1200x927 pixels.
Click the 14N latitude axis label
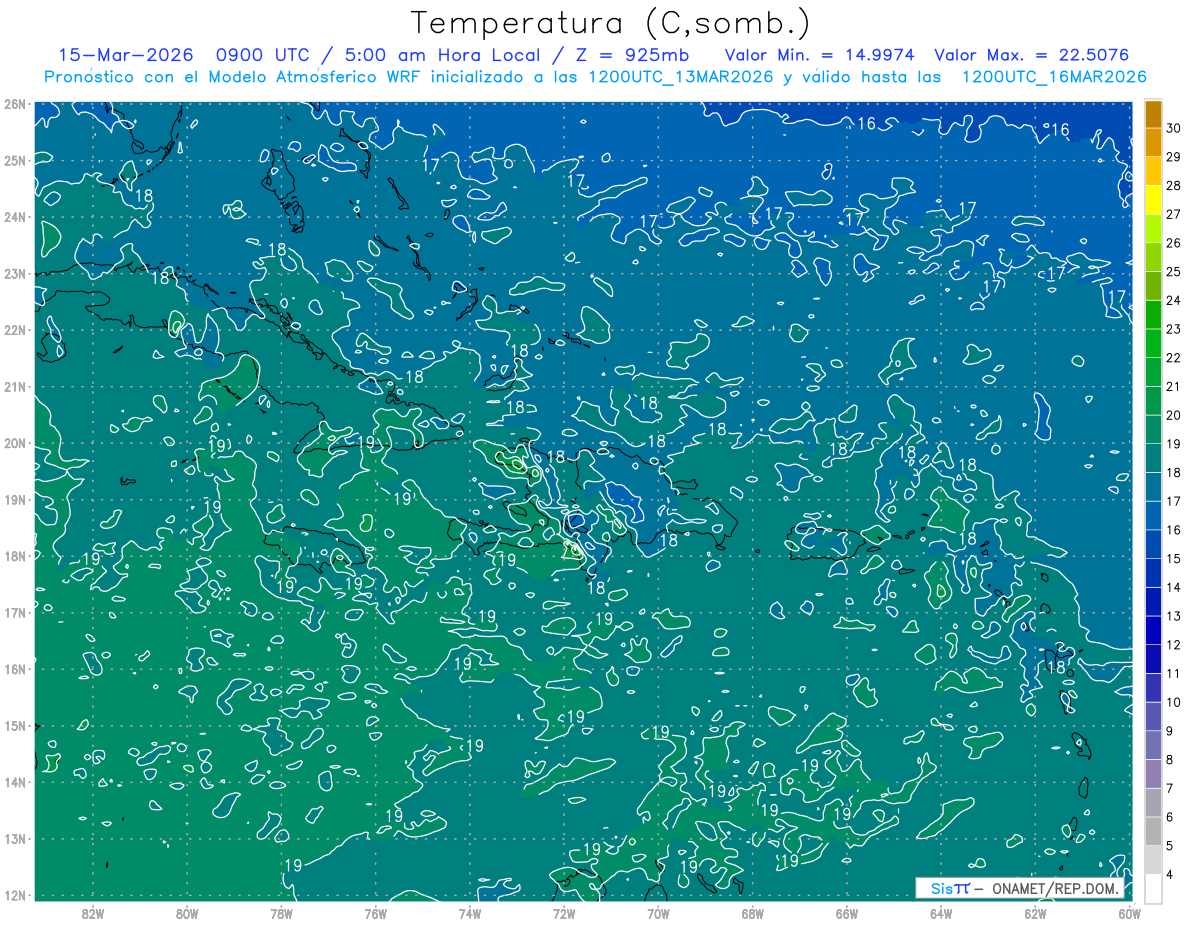pos(14,782)
